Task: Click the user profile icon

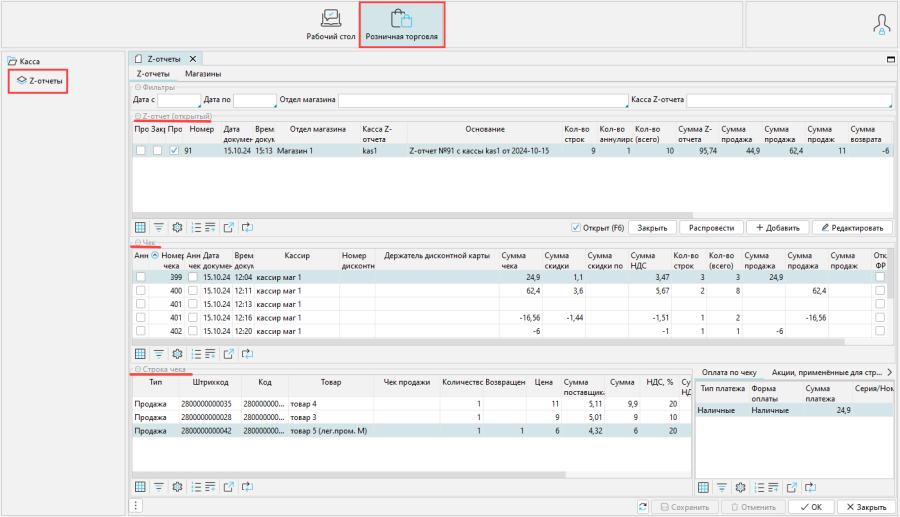Action: pos(881,24)
